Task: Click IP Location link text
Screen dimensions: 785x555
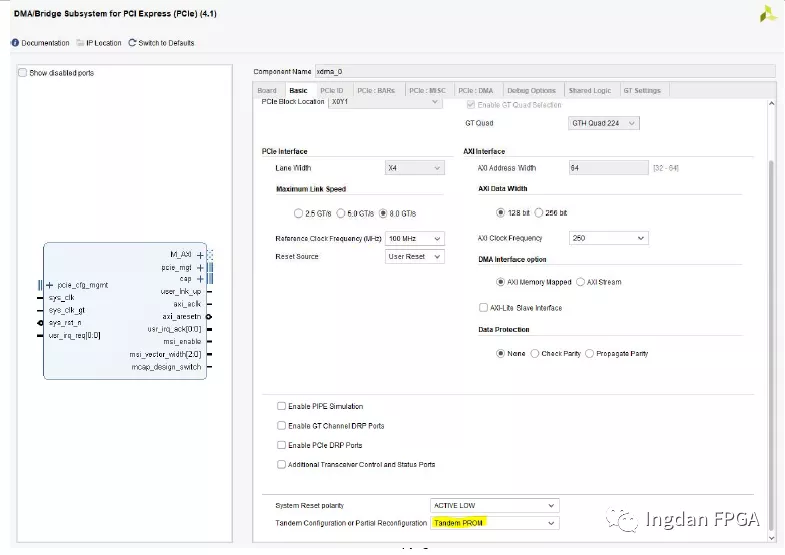Action: point(104,43)
